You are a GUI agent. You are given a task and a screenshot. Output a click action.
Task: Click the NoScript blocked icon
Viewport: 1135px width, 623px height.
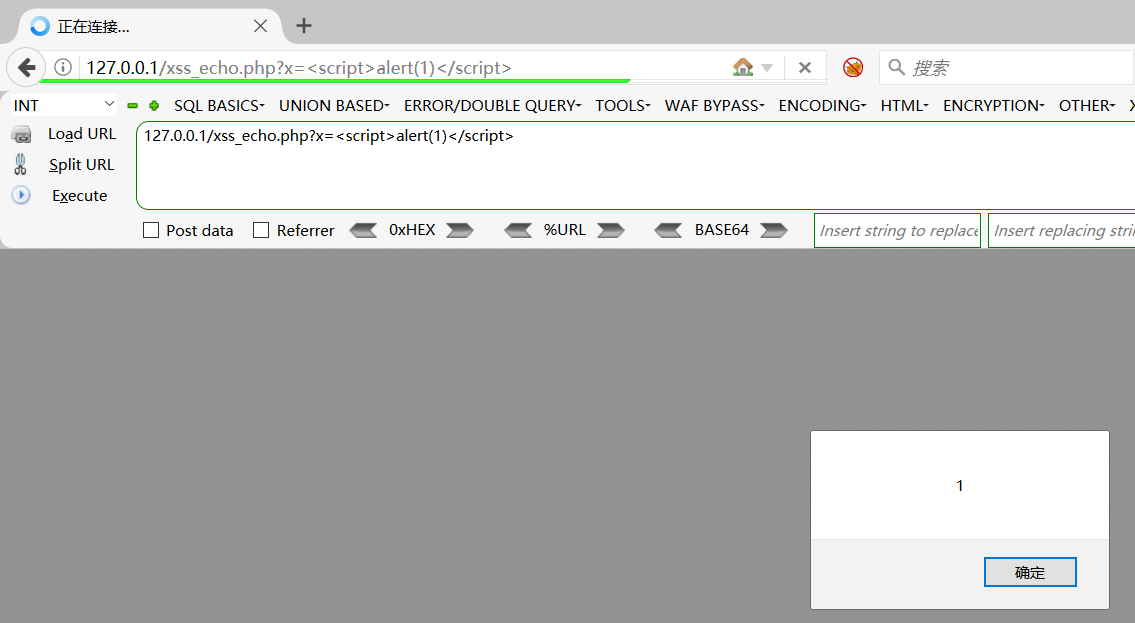853,67
